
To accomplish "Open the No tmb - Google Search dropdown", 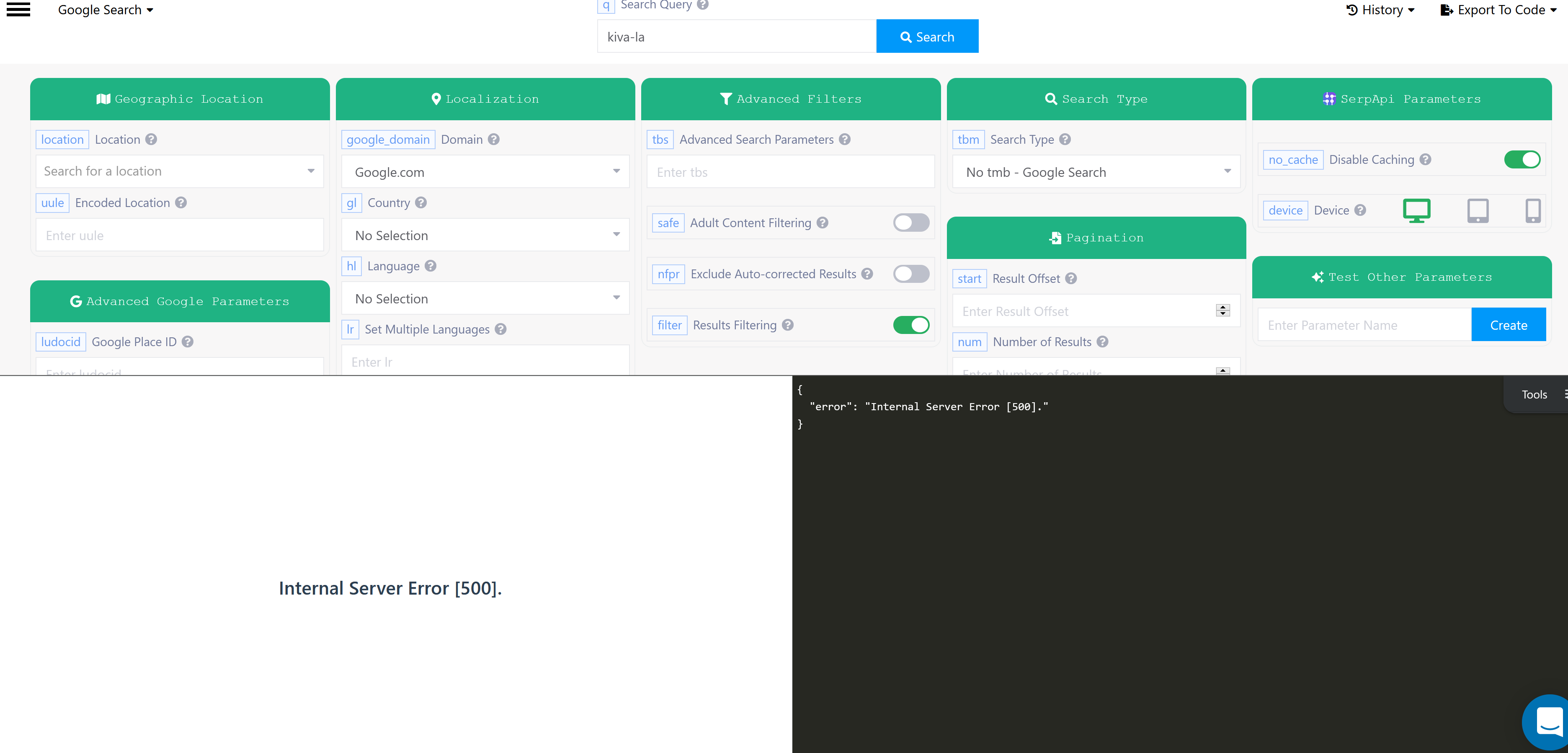I will pyautogui.click(x=1096, y=172).
